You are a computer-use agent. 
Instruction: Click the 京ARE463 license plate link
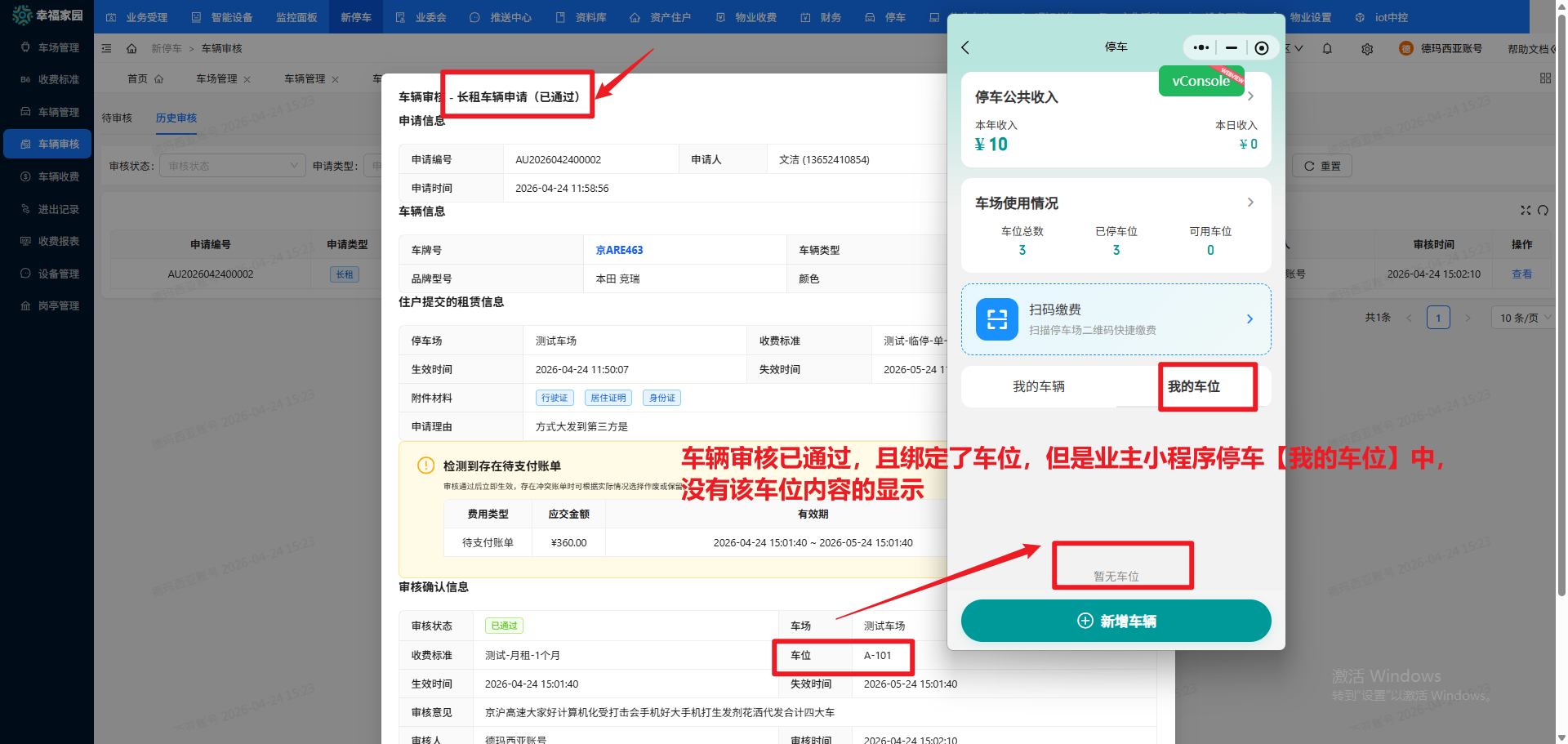coord(619,250)
